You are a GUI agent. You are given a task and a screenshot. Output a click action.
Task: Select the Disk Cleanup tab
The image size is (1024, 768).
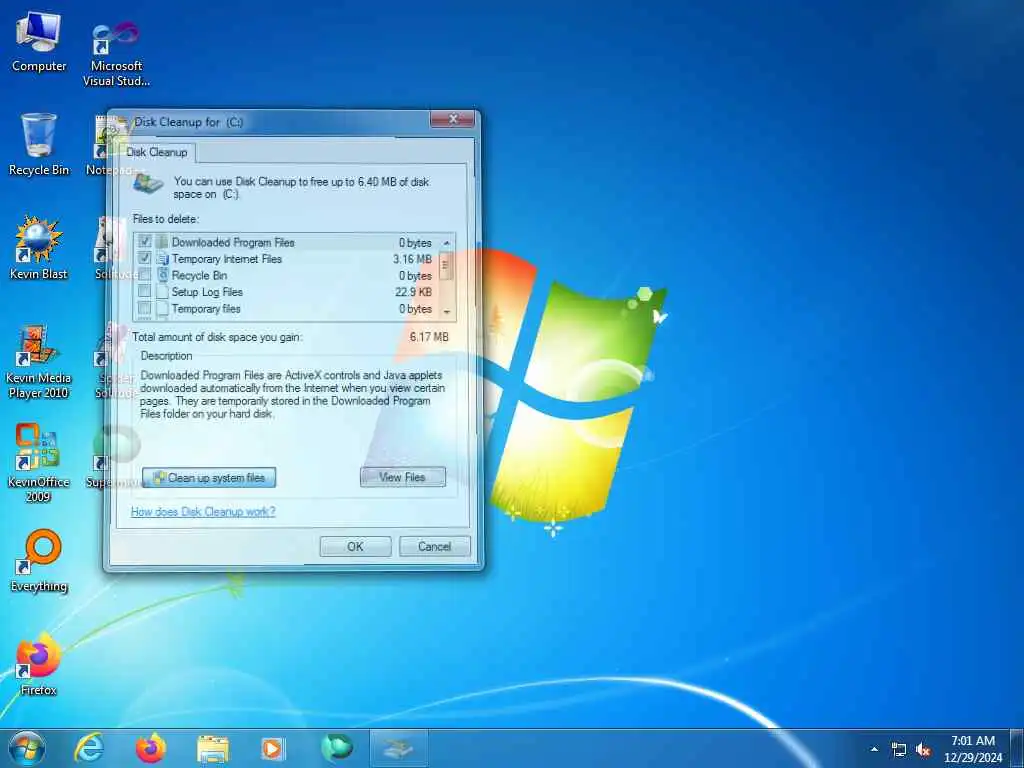pos(157,152)
